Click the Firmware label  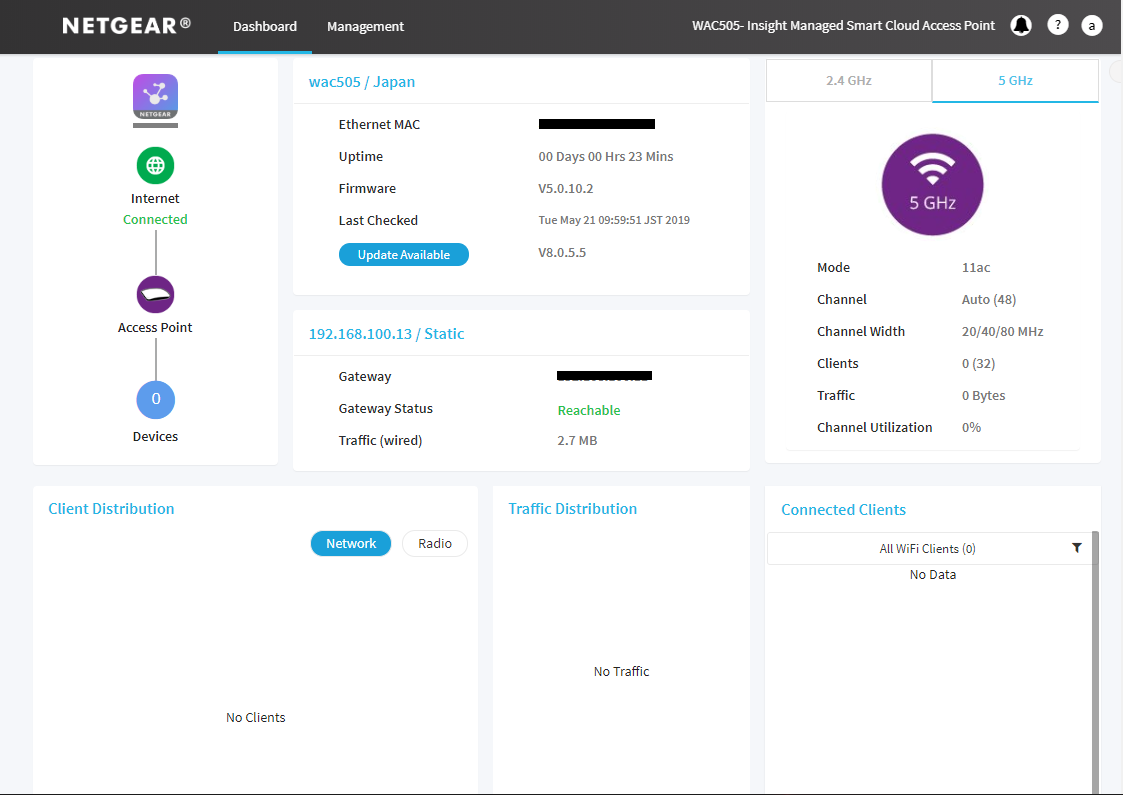tap(367, 189)
